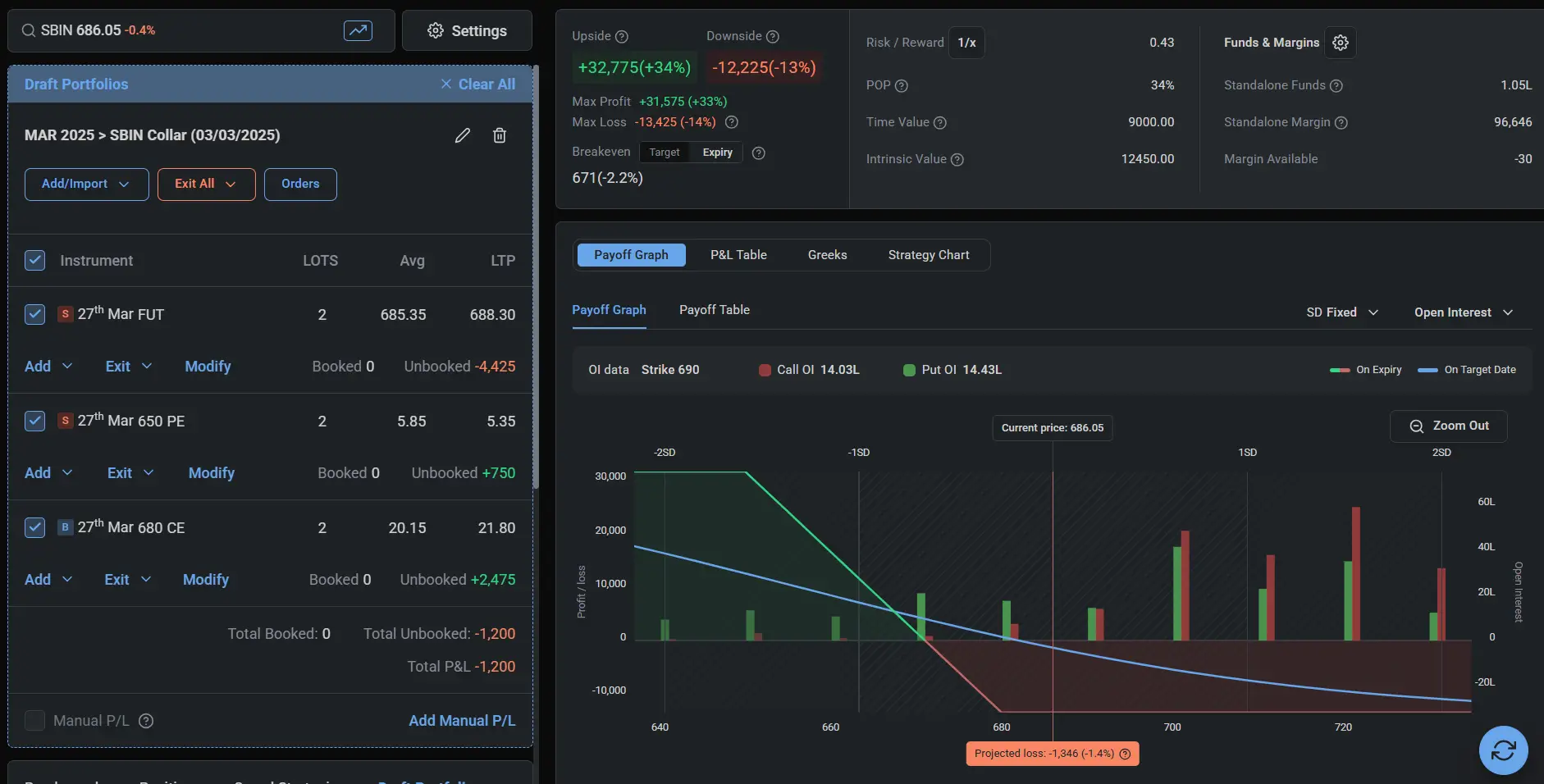Open Settings

[x=467, y=30]
